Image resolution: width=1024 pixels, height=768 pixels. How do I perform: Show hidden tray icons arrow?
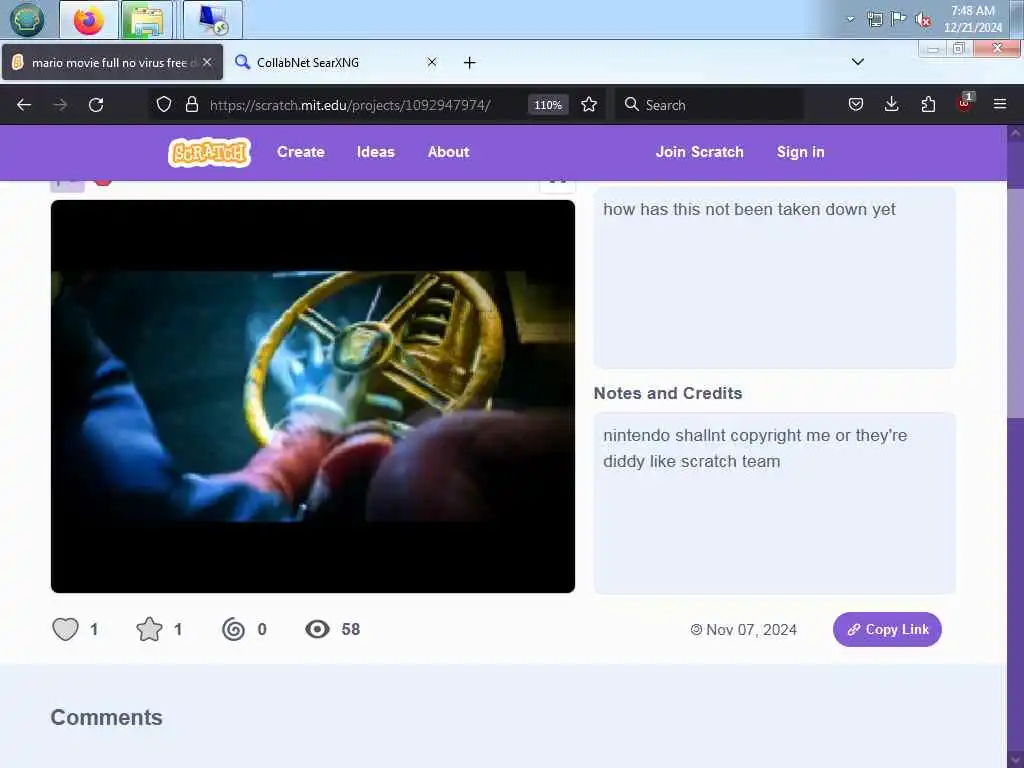pos(850,19)
